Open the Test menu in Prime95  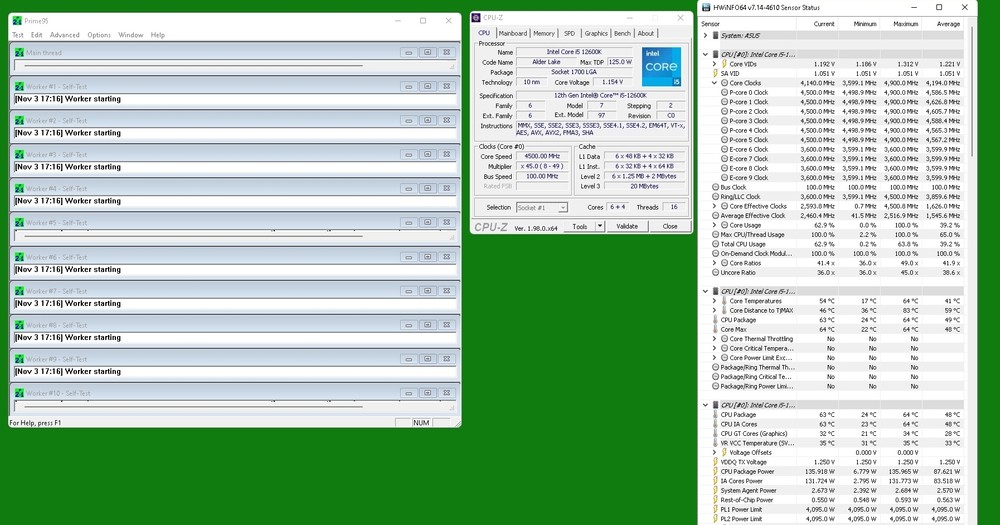point(17,35)
